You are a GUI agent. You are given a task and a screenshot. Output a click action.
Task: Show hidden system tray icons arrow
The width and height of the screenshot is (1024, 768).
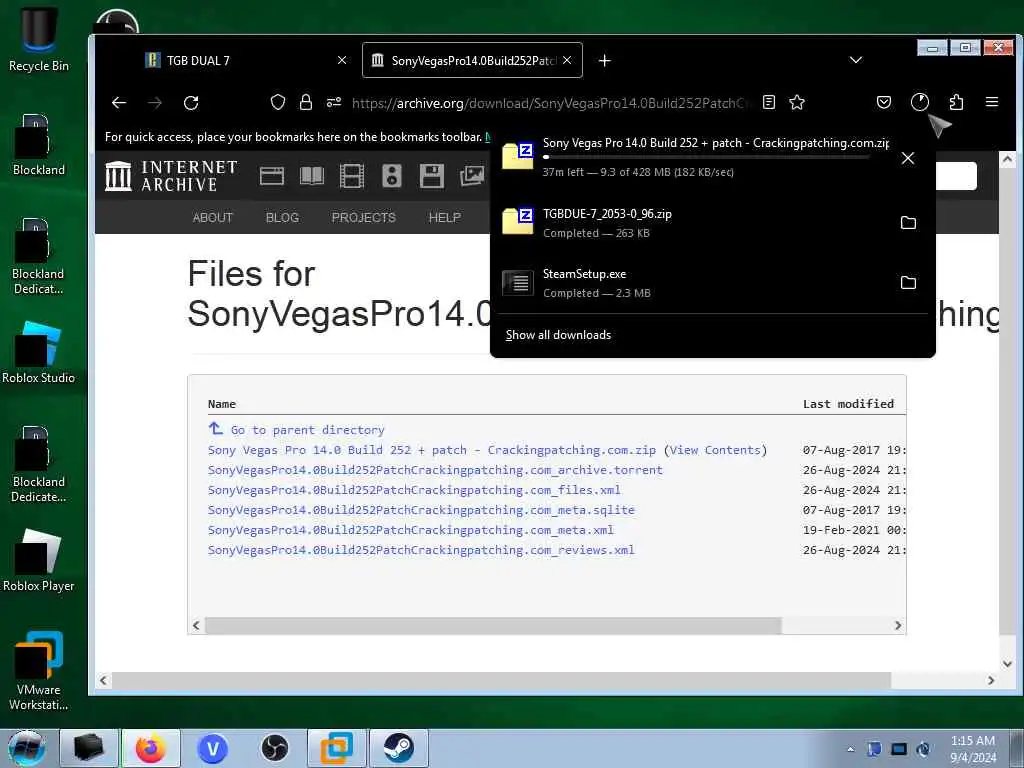click(x=850, y=749)
